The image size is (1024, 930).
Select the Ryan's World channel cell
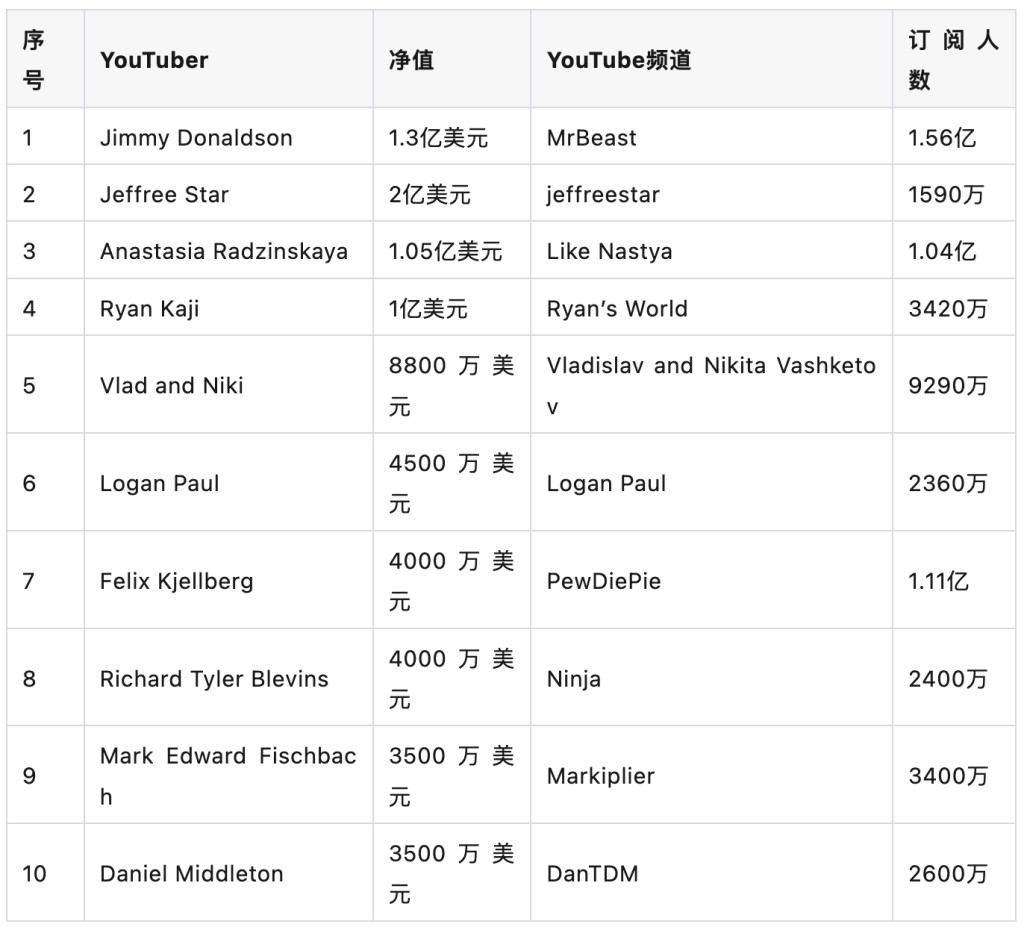(711, 308)
